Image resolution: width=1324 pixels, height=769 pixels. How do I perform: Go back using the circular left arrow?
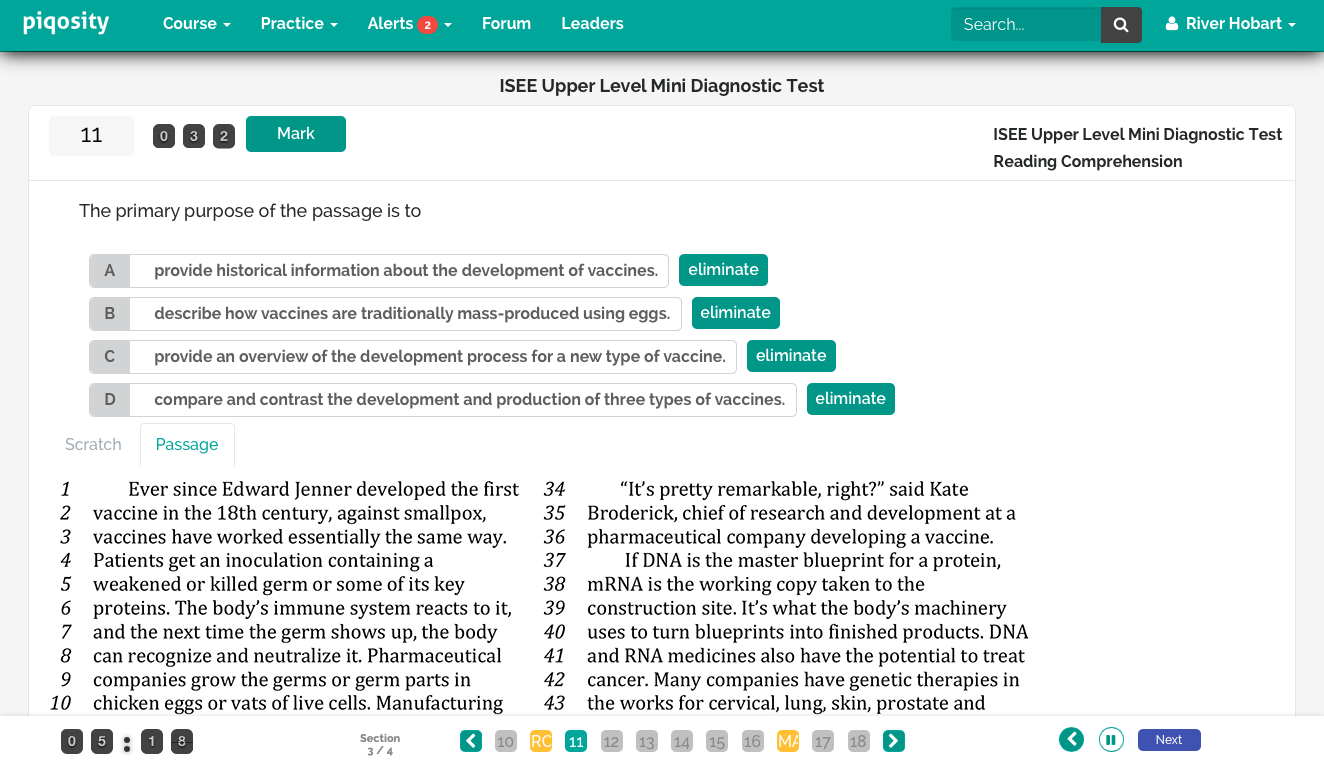point(1071,740)
